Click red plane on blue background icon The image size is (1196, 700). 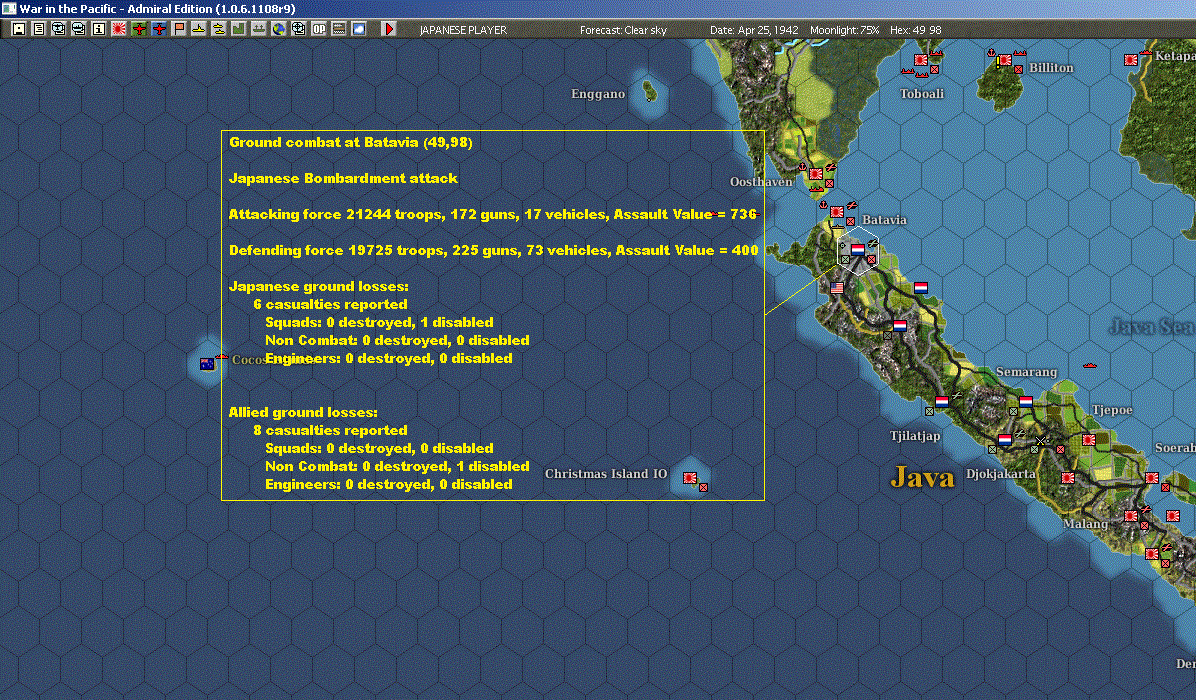pyautogui.click(x=159, y=29)
